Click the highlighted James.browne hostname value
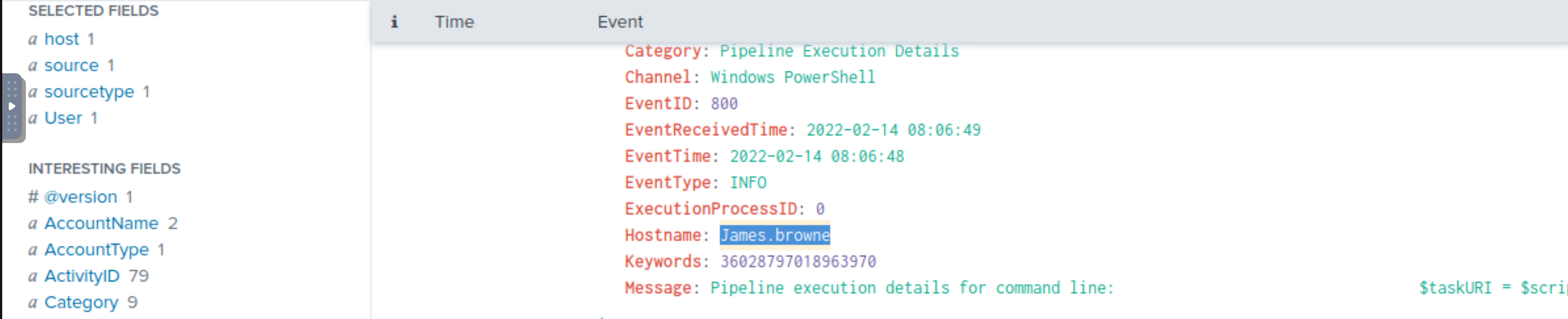The height and width of the screenshot is (319, 1568). pyautogui.click(x=774, y=236)
